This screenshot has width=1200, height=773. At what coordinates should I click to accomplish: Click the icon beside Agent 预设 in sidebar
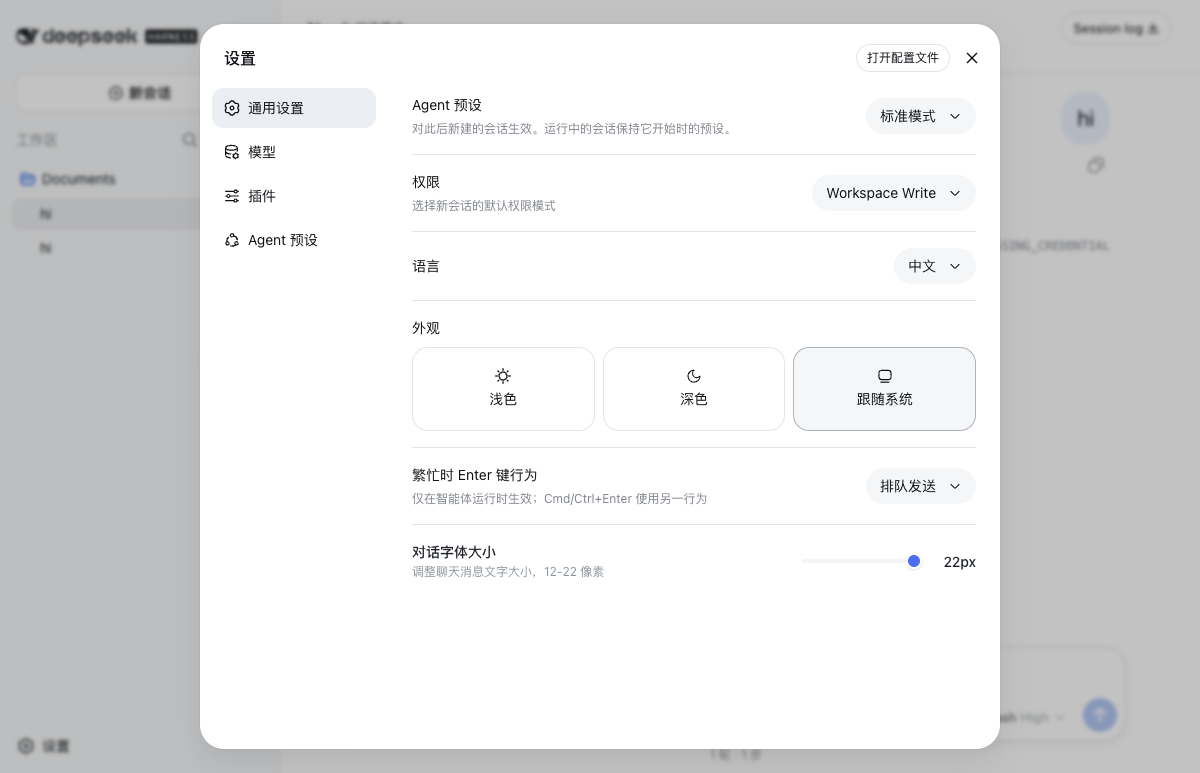point(232,240)
